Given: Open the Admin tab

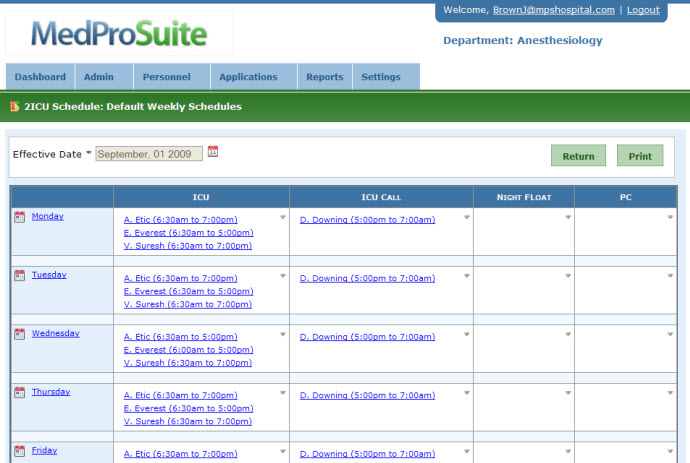Looking at the screenshot, I should 104,77.
